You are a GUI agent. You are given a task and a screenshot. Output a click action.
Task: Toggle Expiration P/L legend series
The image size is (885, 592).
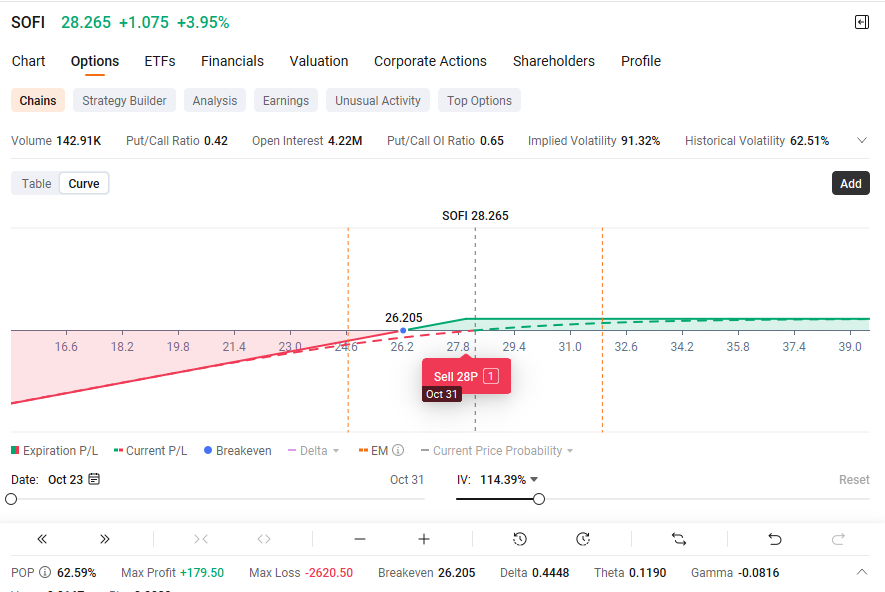click(x=54, y=450)
